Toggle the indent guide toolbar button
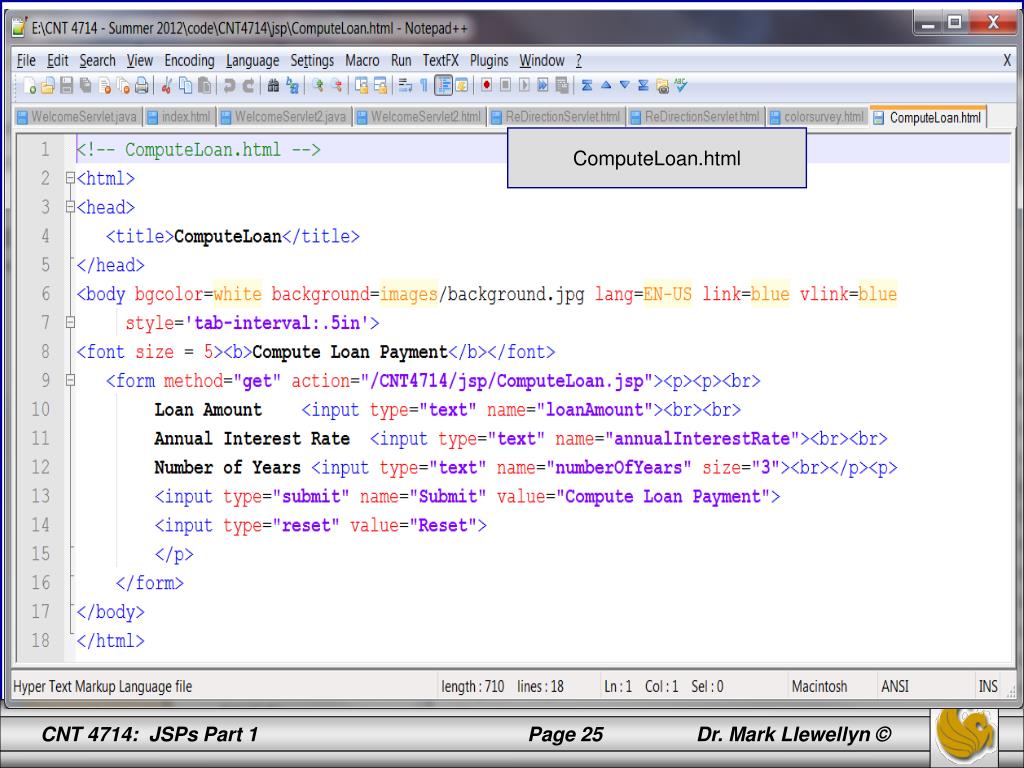The height and width of the screenshot is (768, 1024). [443, 86]
